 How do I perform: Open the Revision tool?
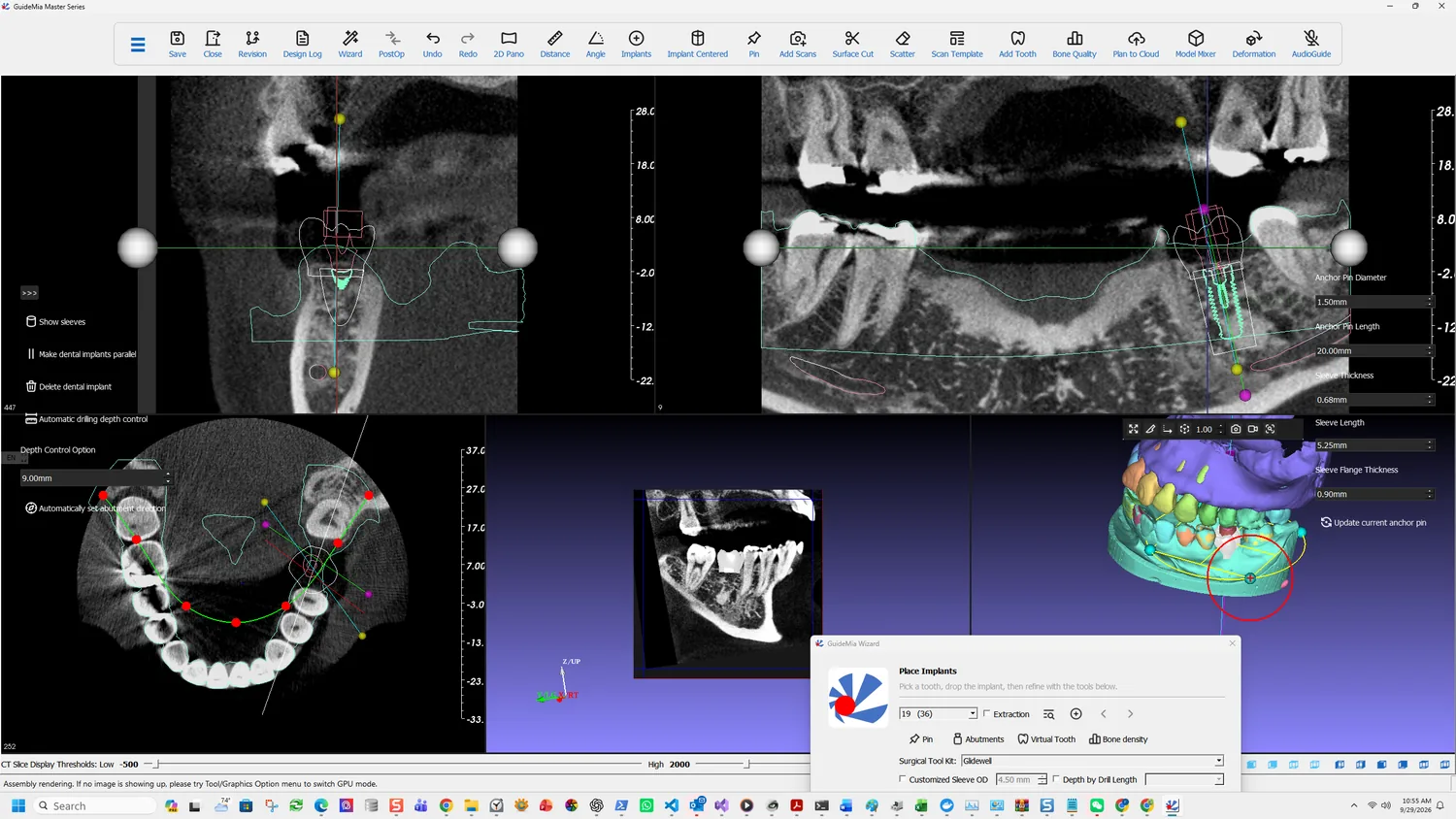pyautogui.click(x=252, y=44)
